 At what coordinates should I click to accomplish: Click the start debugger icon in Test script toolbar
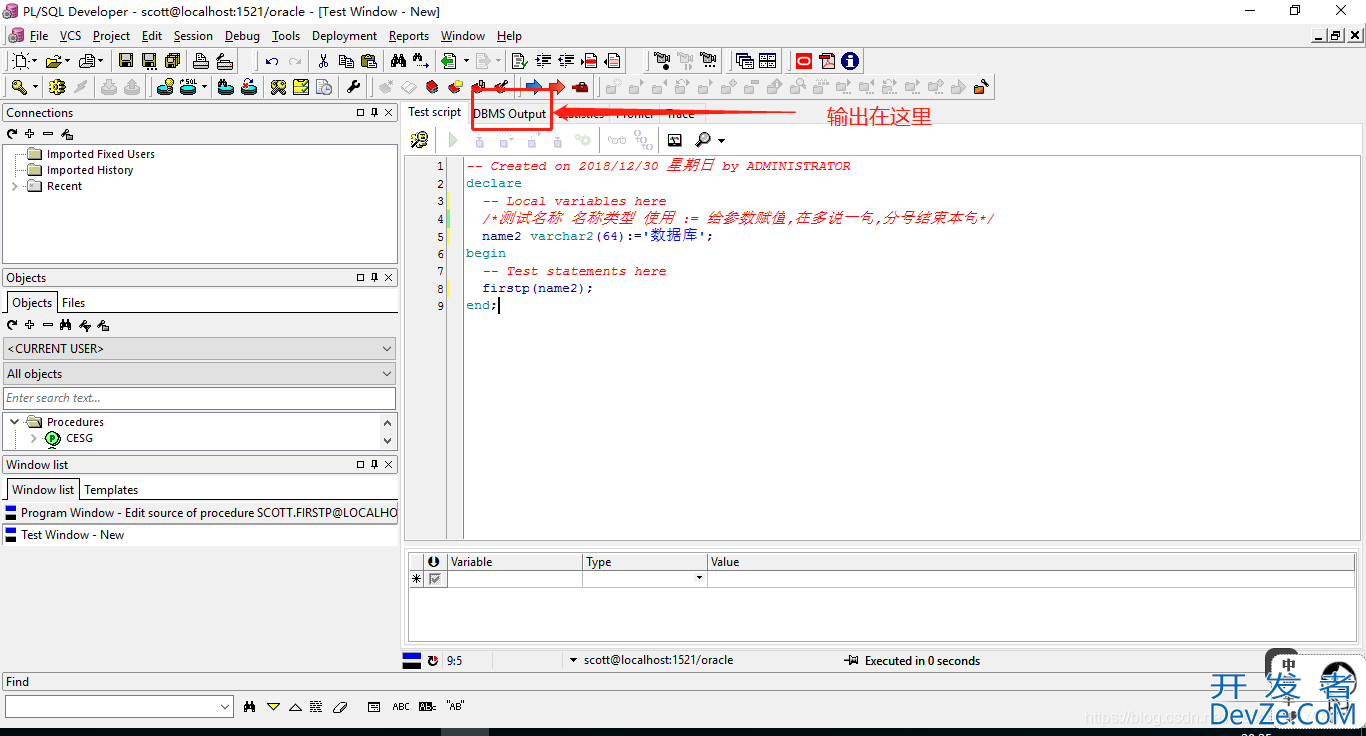pyautogui.click(x=419, y=140)
